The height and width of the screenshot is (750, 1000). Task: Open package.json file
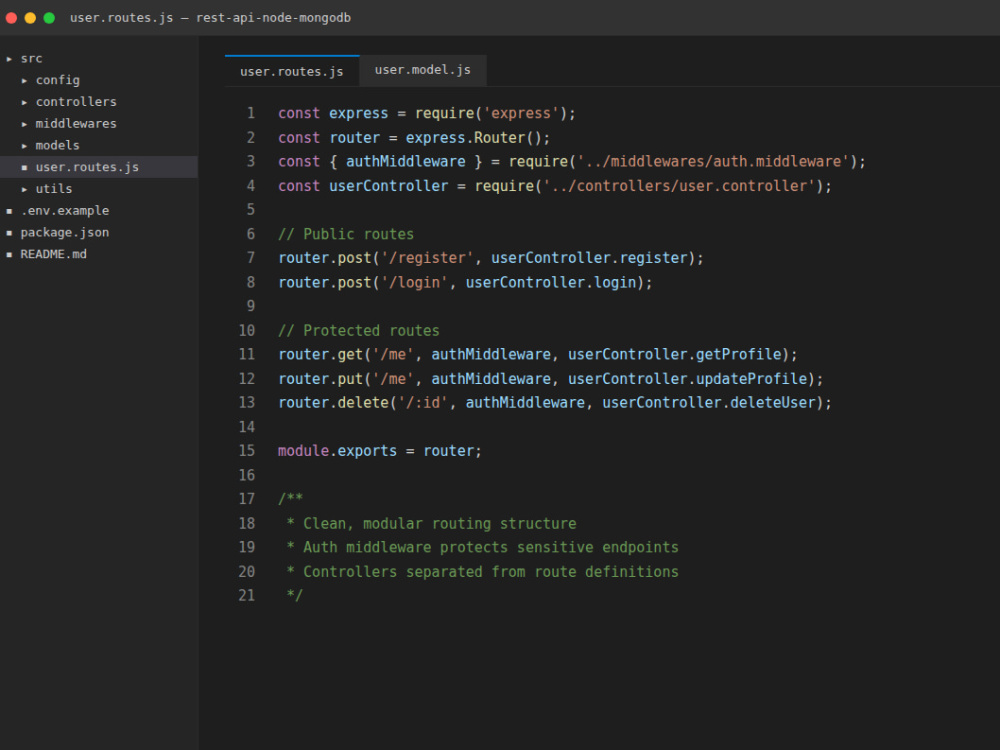64,232
